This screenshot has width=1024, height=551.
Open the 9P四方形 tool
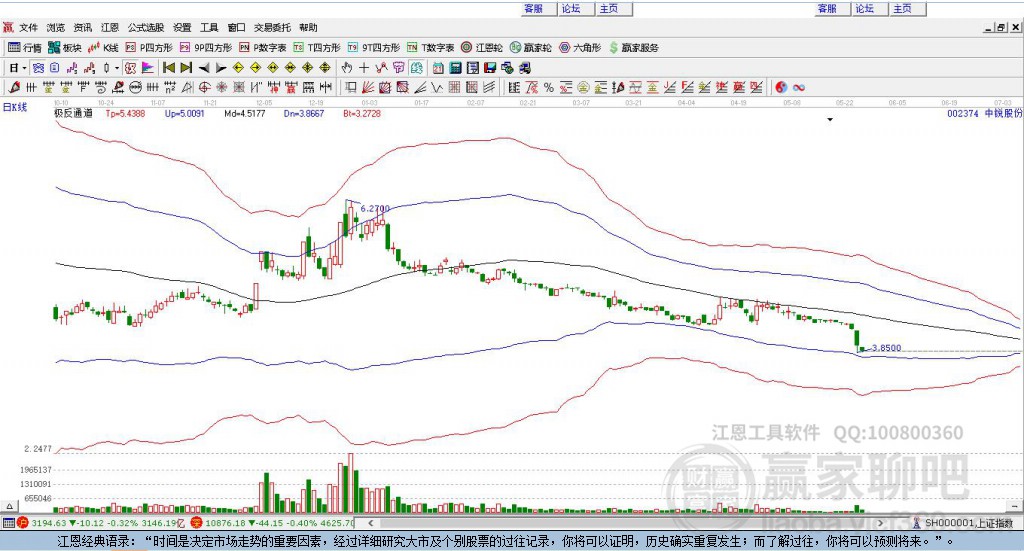[206, 48]
